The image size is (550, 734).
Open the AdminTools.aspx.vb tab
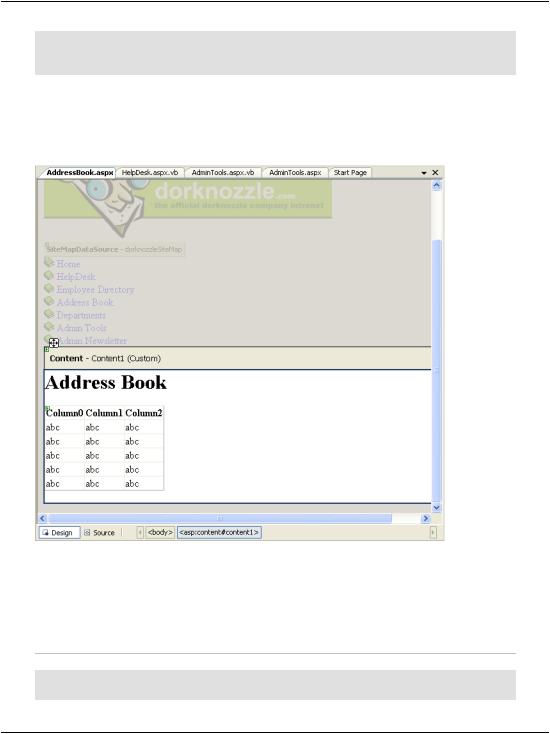pos(223,173)
